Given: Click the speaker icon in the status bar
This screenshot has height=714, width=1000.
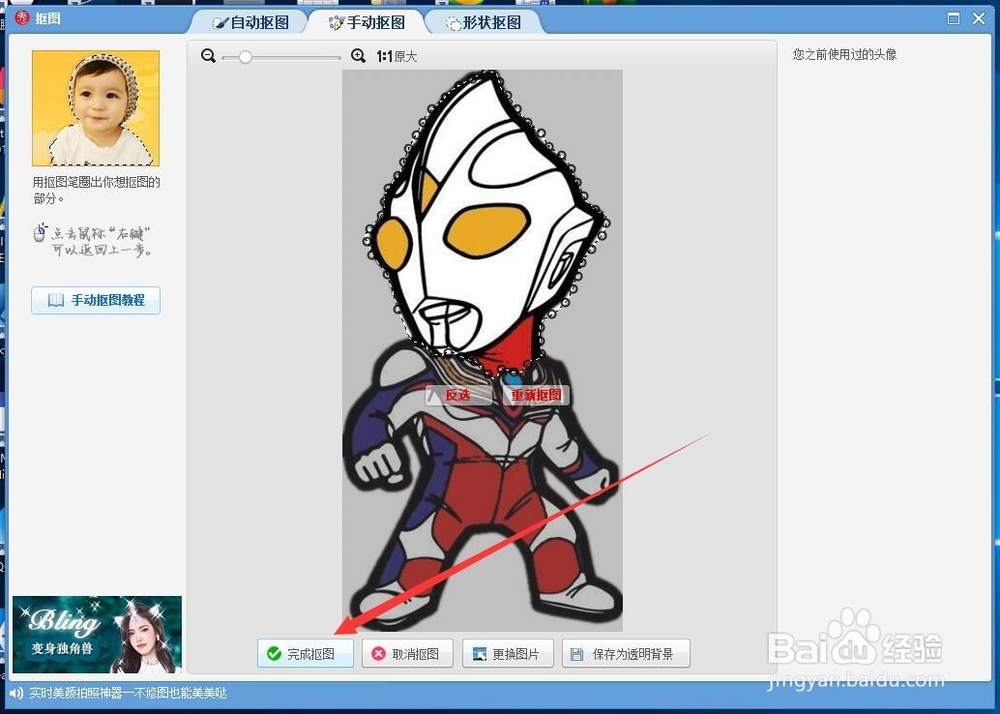Looking at the screenshot, I should click(16, 693).
